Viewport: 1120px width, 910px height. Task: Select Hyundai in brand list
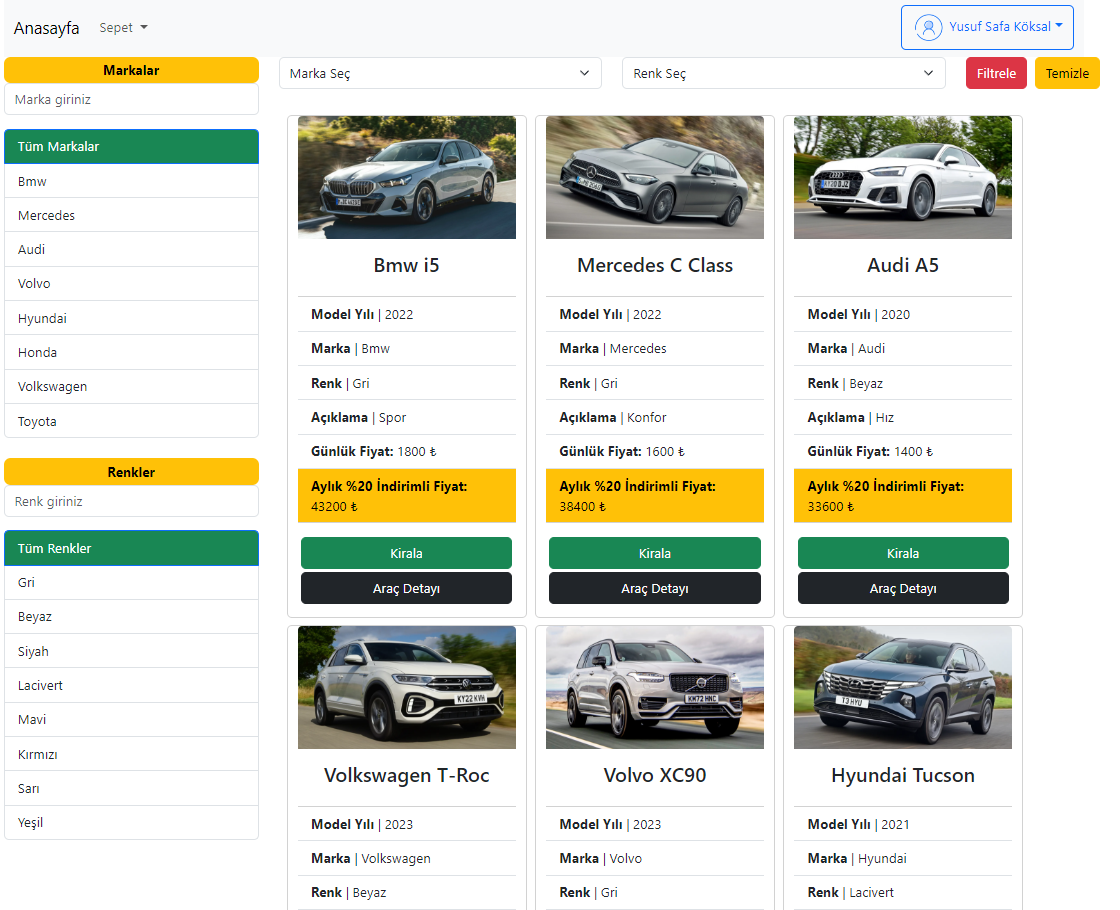[131, 318]
